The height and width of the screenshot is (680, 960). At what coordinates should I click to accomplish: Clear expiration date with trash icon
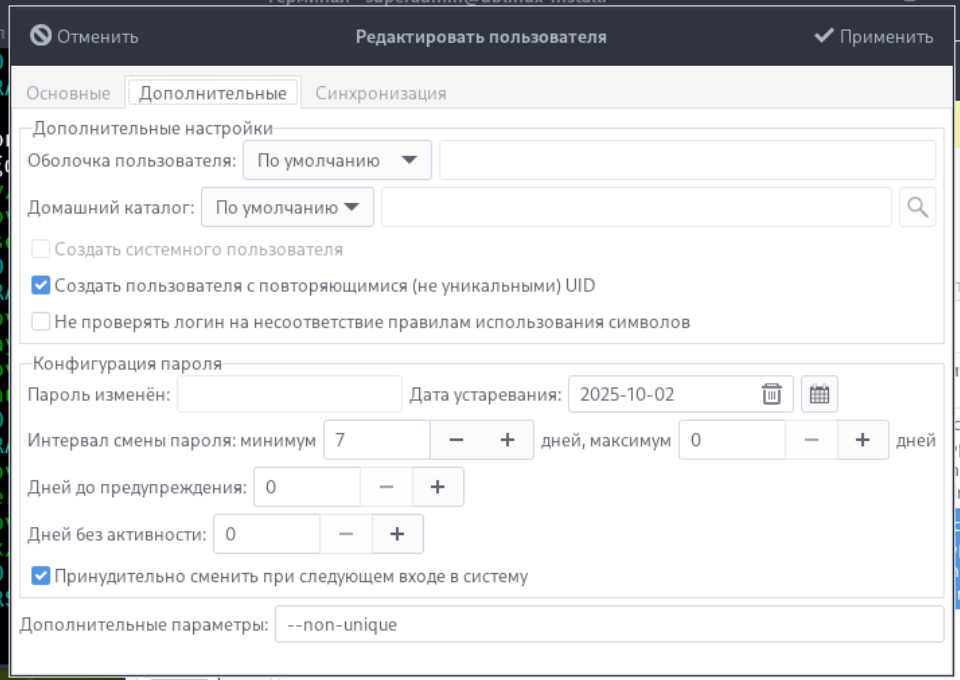click(771, 394)
